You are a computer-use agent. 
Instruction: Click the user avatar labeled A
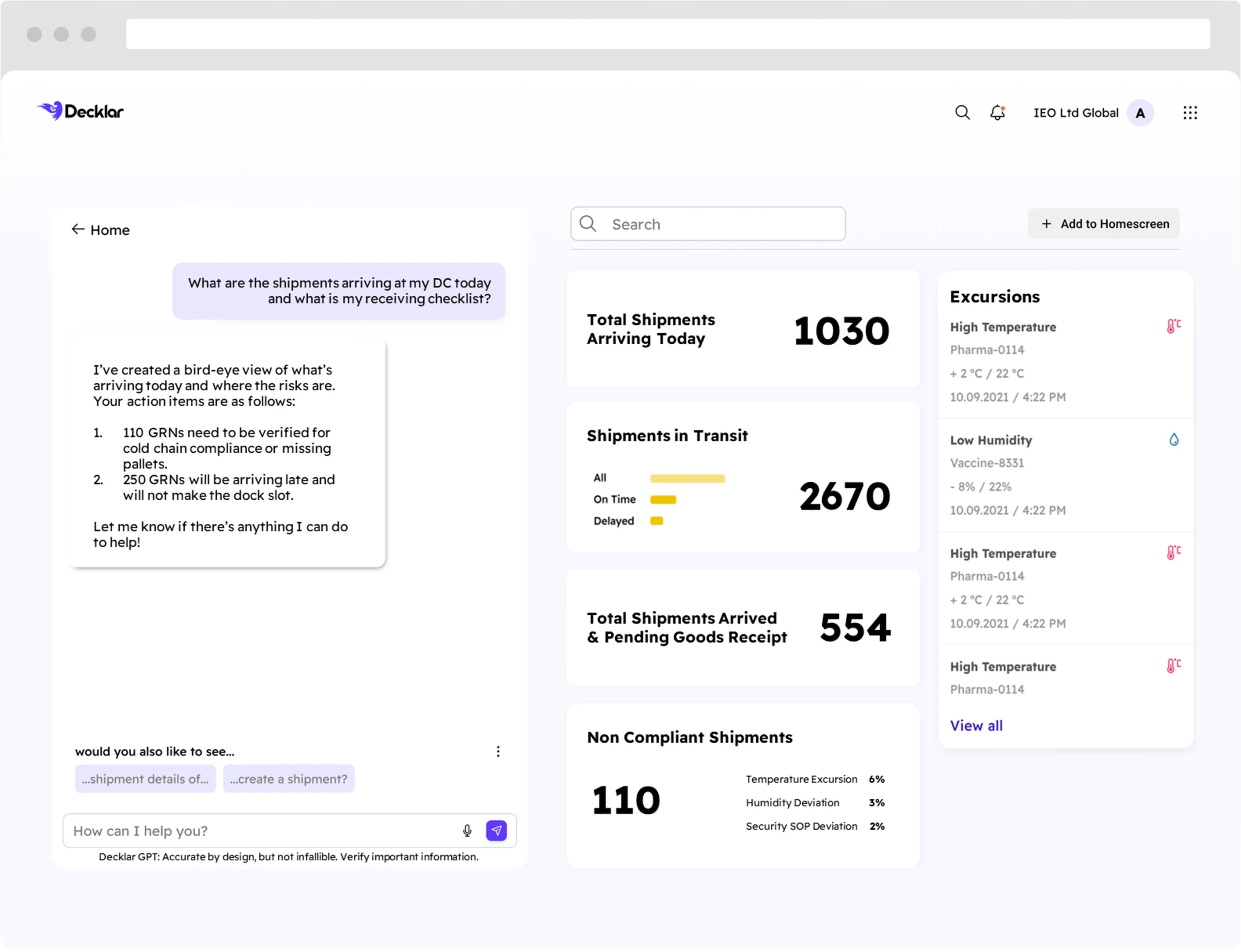(1140, 113)
